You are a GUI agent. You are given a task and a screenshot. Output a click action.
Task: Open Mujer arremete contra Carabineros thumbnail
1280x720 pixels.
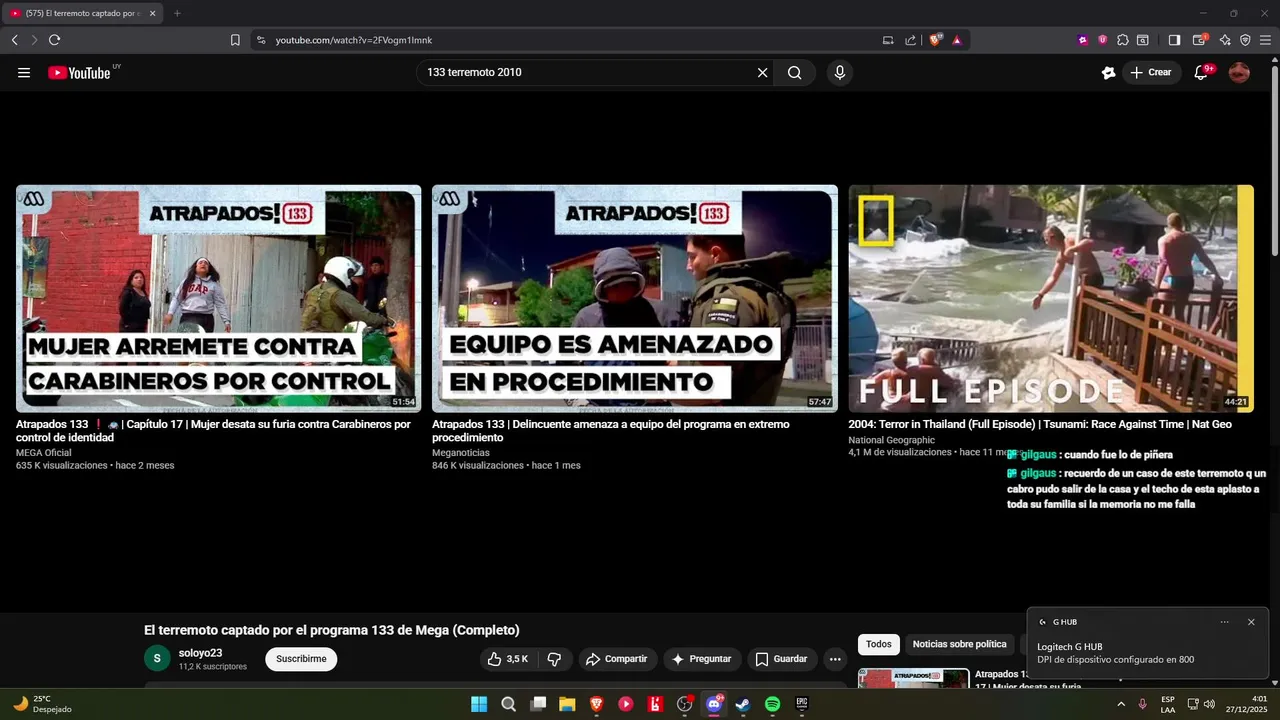tap(218, 298)
